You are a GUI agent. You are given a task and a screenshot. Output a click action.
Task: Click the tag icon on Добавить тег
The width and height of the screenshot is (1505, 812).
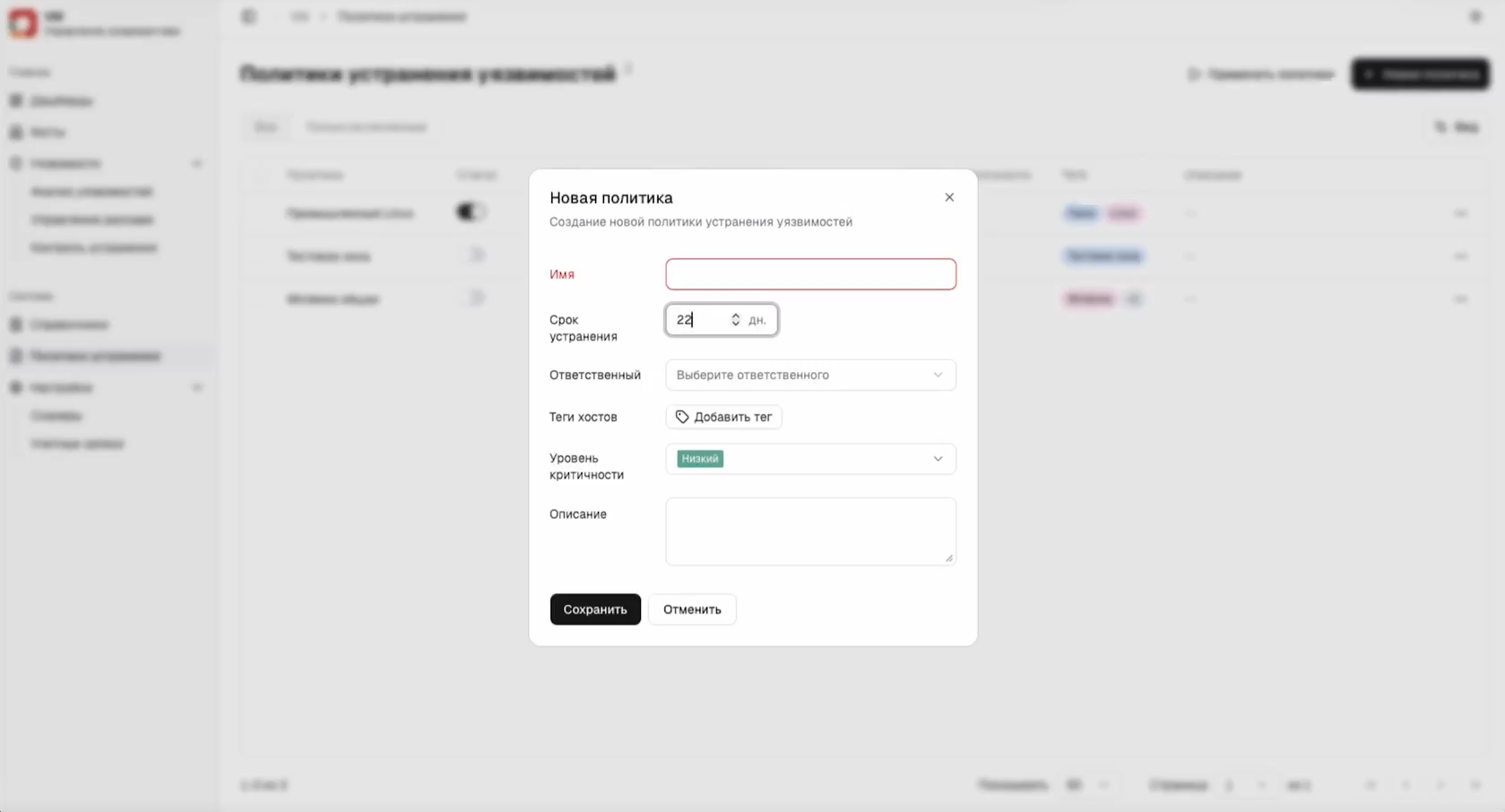[682, 417]
